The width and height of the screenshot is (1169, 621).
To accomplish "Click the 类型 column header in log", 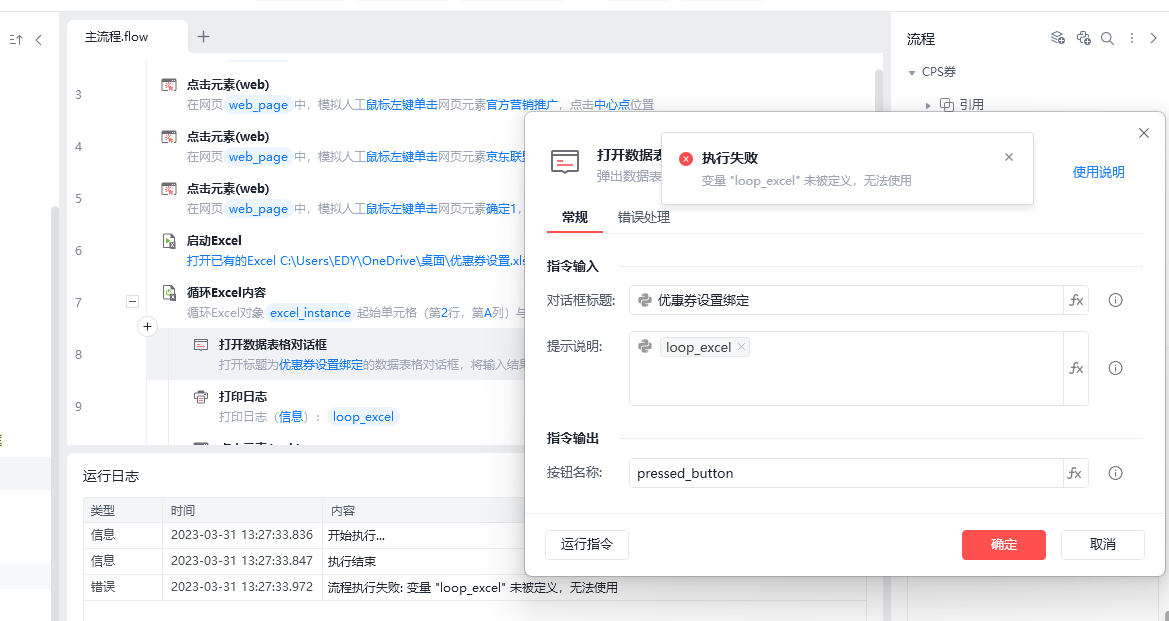I will tap(103, 511).
